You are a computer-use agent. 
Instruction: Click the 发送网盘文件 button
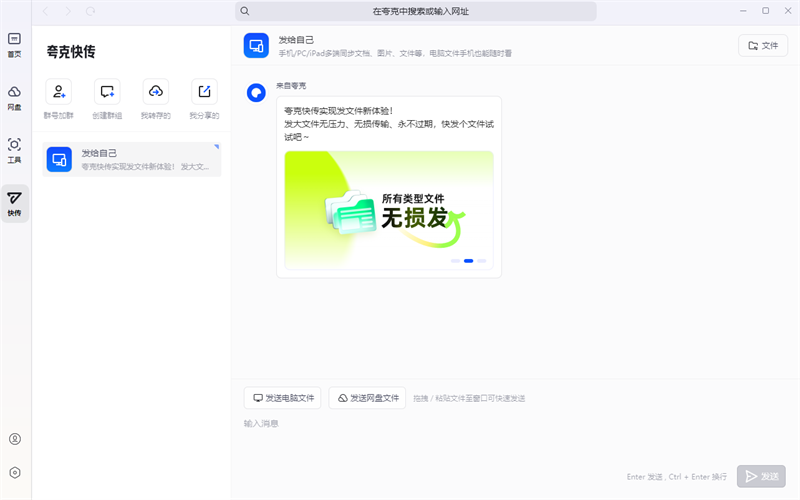pyautogui.click(x=367, y=398)
